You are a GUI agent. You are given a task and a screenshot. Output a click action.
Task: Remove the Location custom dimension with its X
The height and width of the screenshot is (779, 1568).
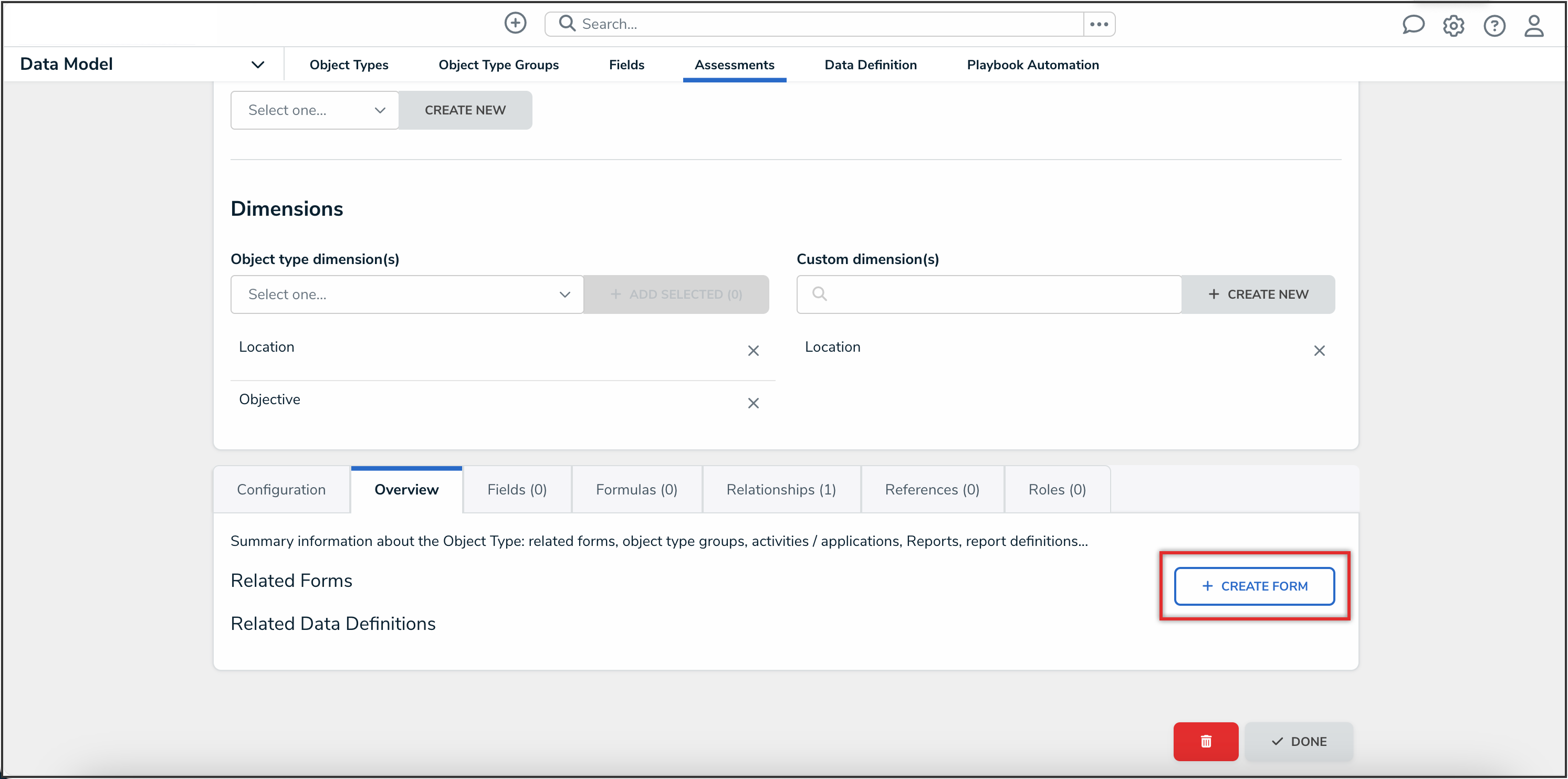[x=1320, y=351]
